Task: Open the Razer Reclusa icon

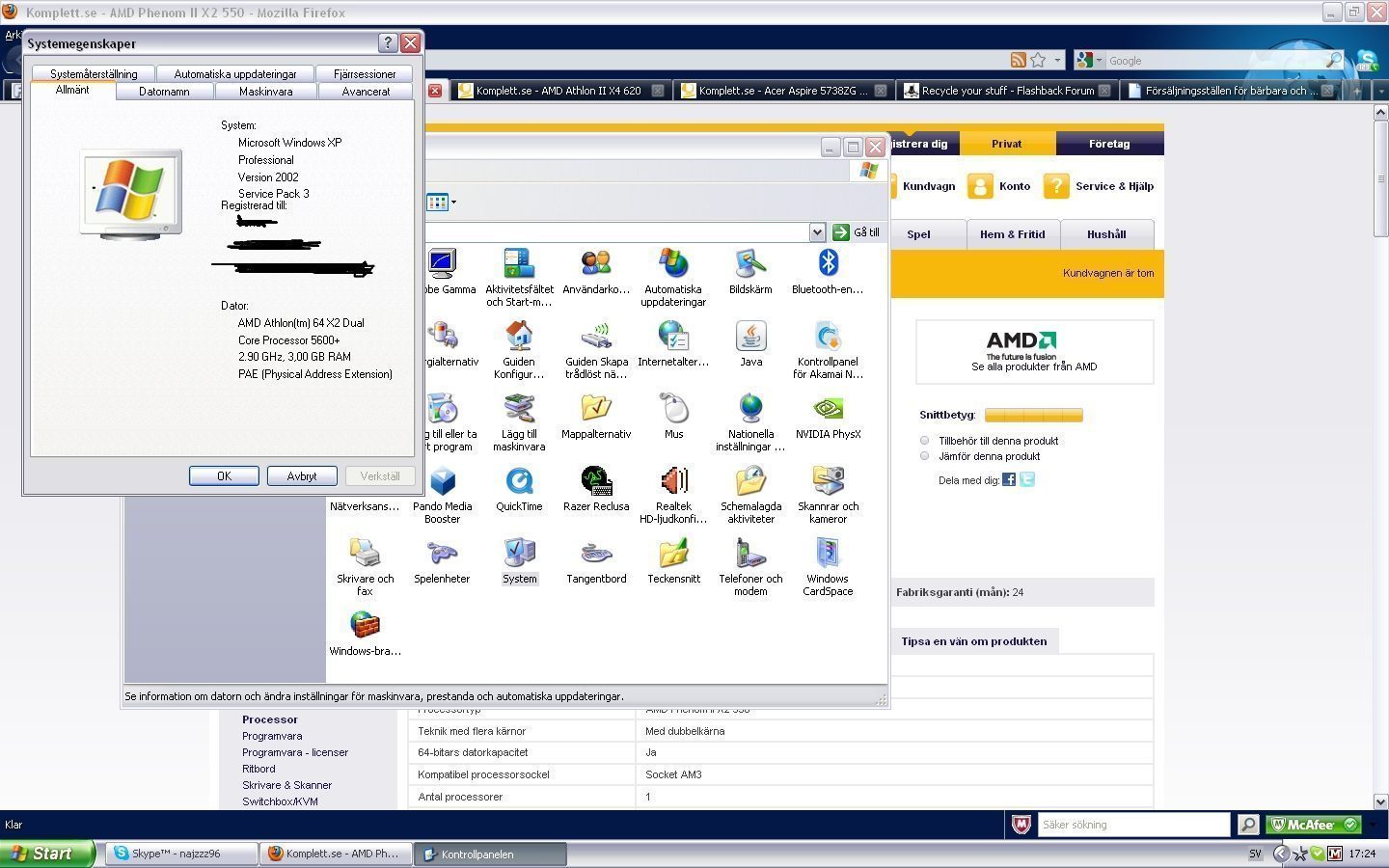Action: pyautogui.click(x=596, y=488)
